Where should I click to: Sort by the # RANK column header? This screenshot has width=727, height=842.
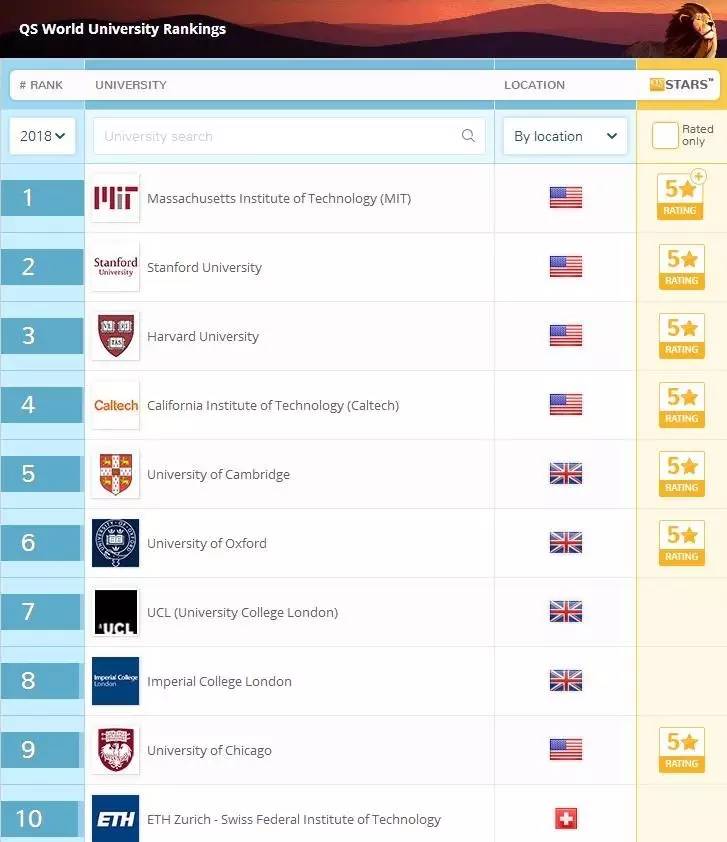click(x=41, y=85)
